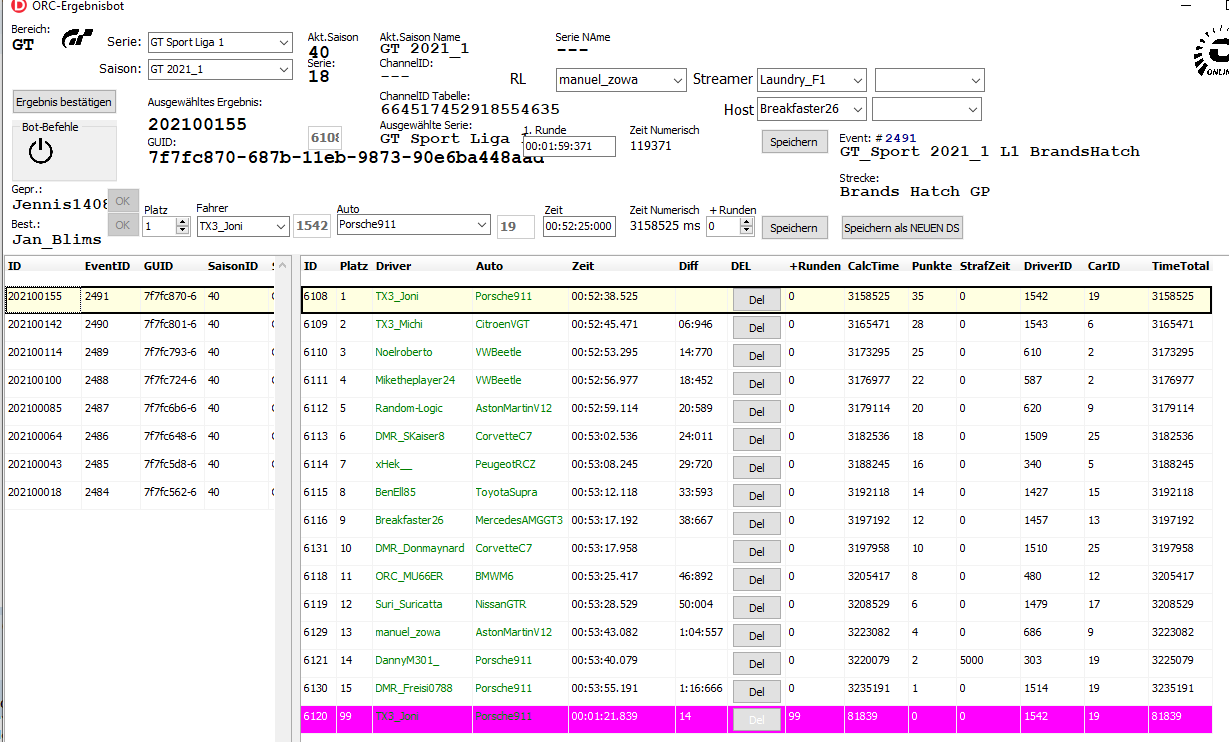Increase the Platz stepper value

click(x=182, y=222)
